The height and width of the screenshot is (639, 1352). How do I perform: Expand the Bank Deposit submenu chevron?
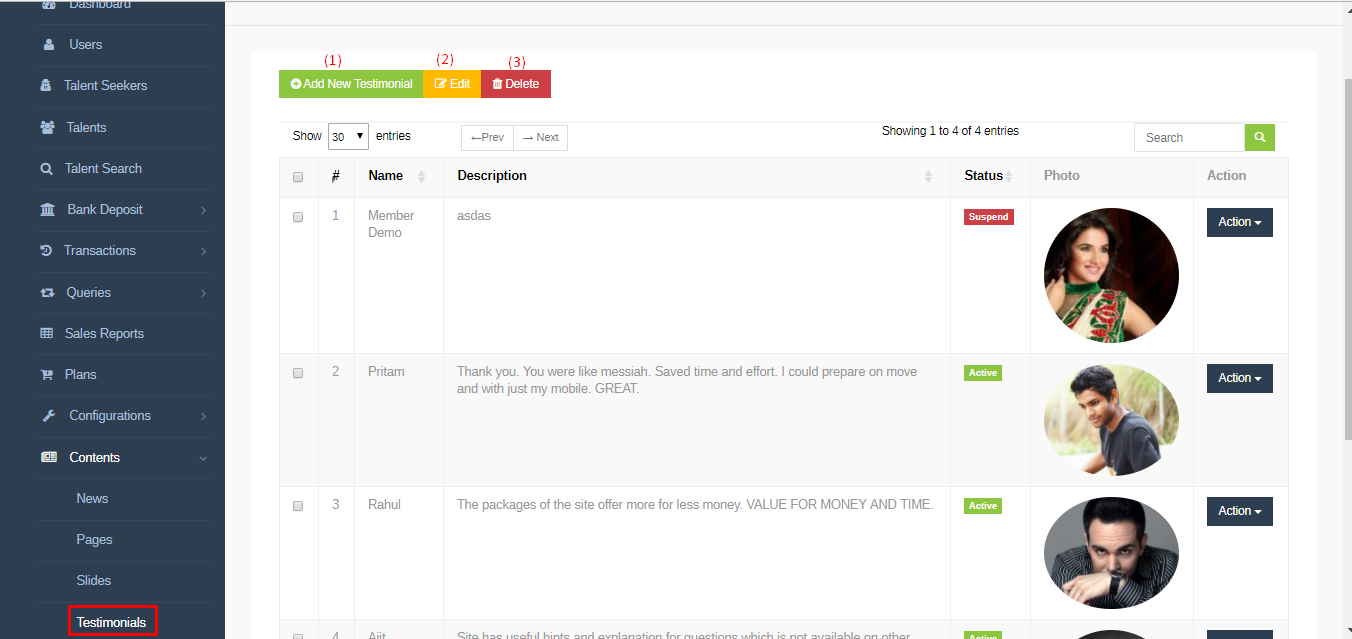(x=203, y=210)
